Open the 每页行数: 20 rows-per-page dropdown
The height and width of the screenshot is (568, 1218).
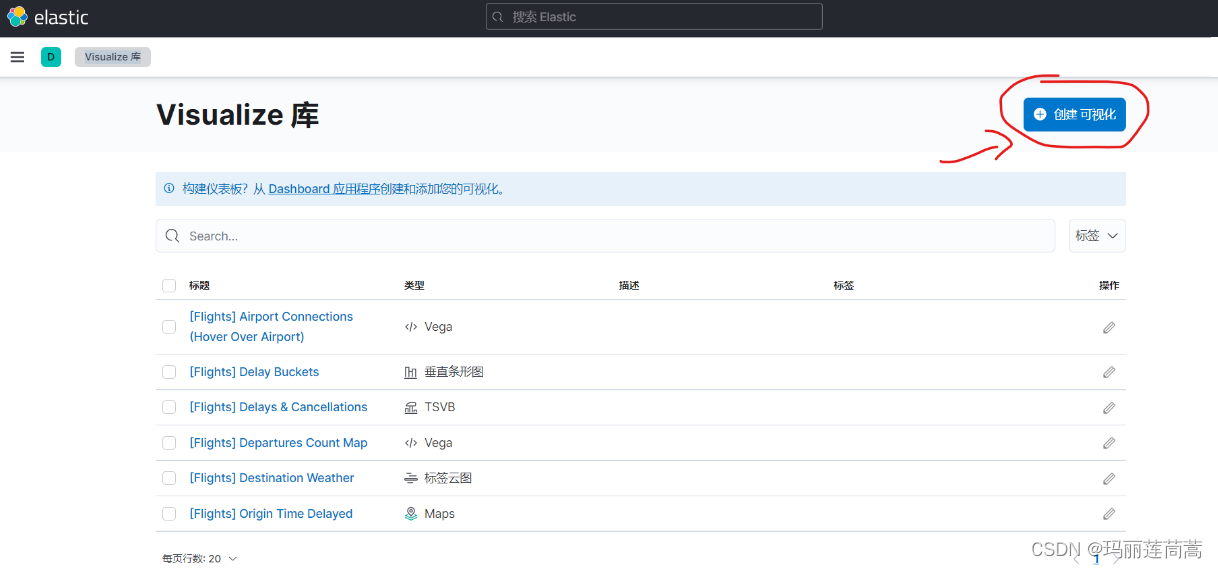[x=200, y=558]
